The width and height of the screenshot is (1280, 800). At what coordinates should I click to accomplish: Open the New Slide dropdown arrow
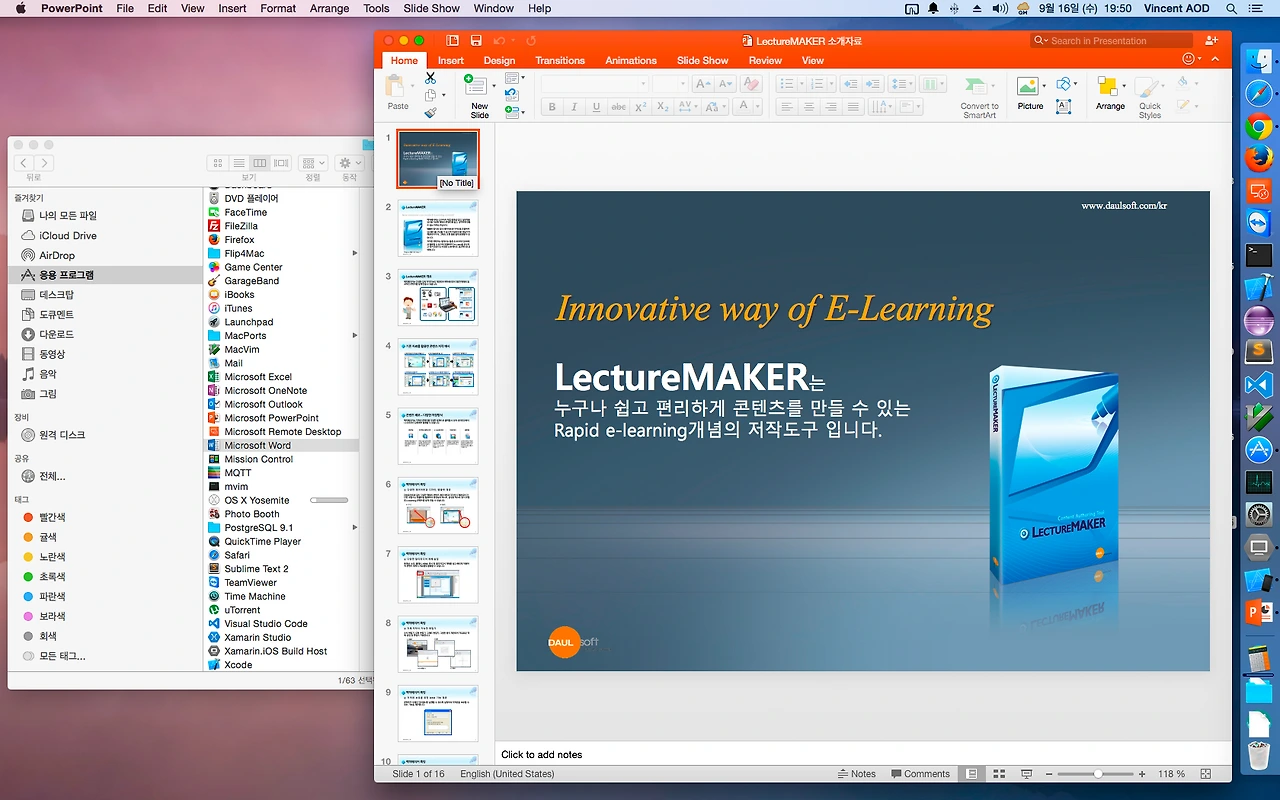(496, 85)
